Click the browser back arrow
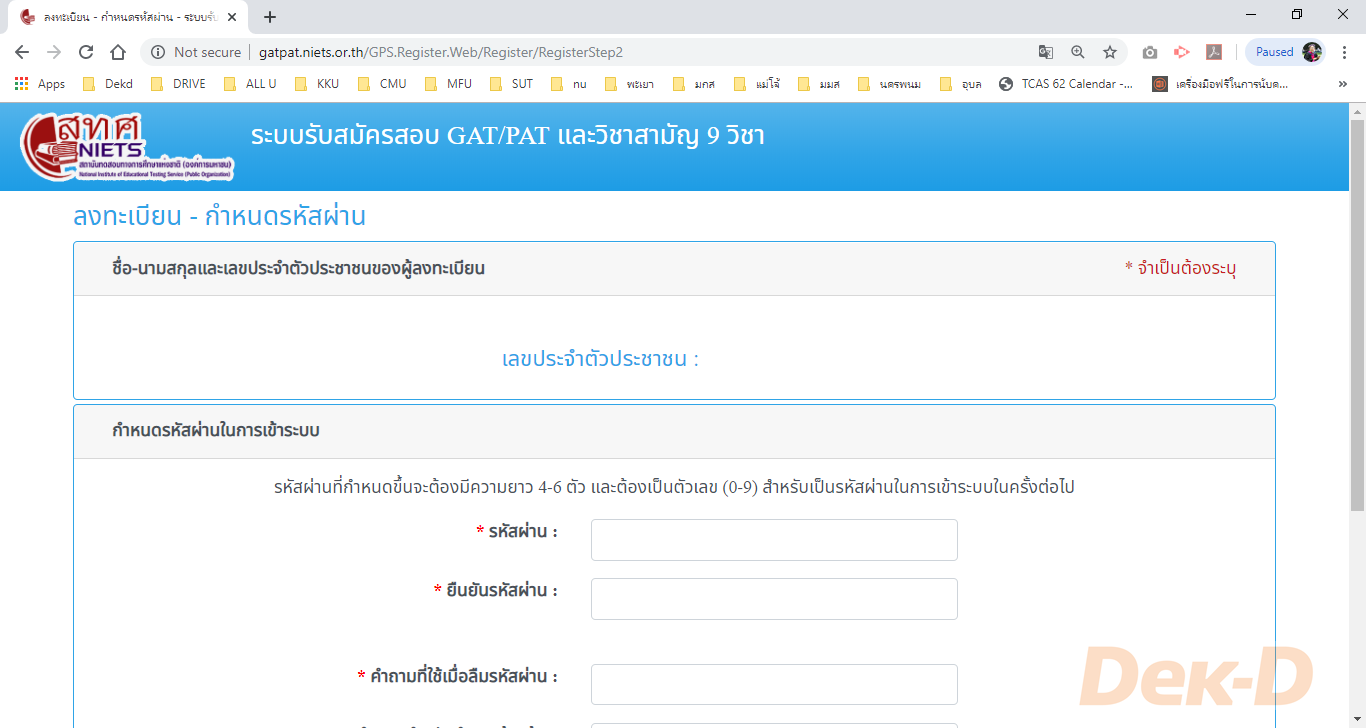The height and width of the screenshot is (728, 1366). 22,52
